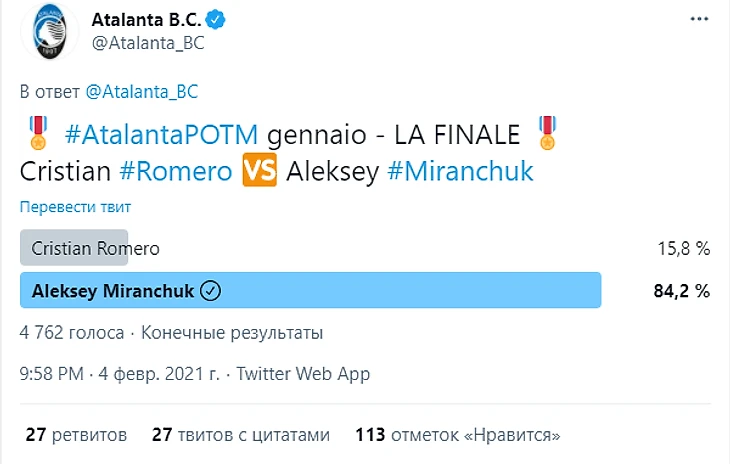The height and width of the screenshot is (464, 730).
Task: View the 113 отметок «Нравится» list
Action: 457,435
